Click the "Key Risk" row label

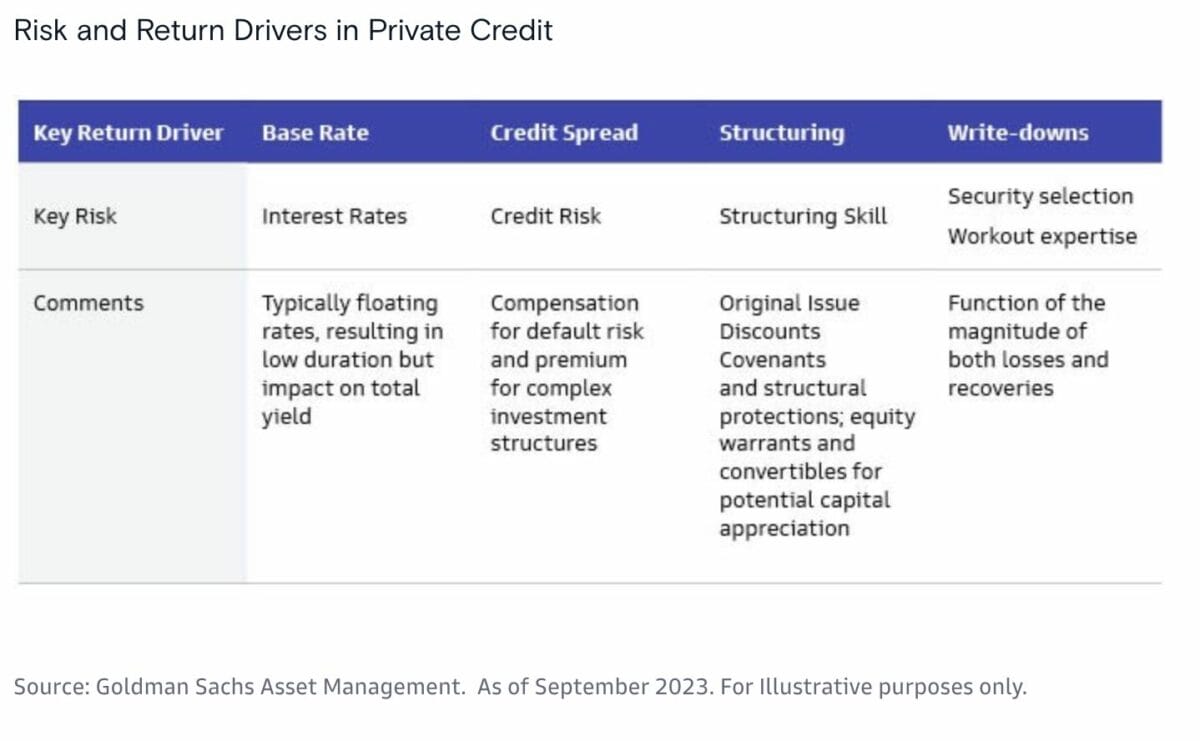75,216
